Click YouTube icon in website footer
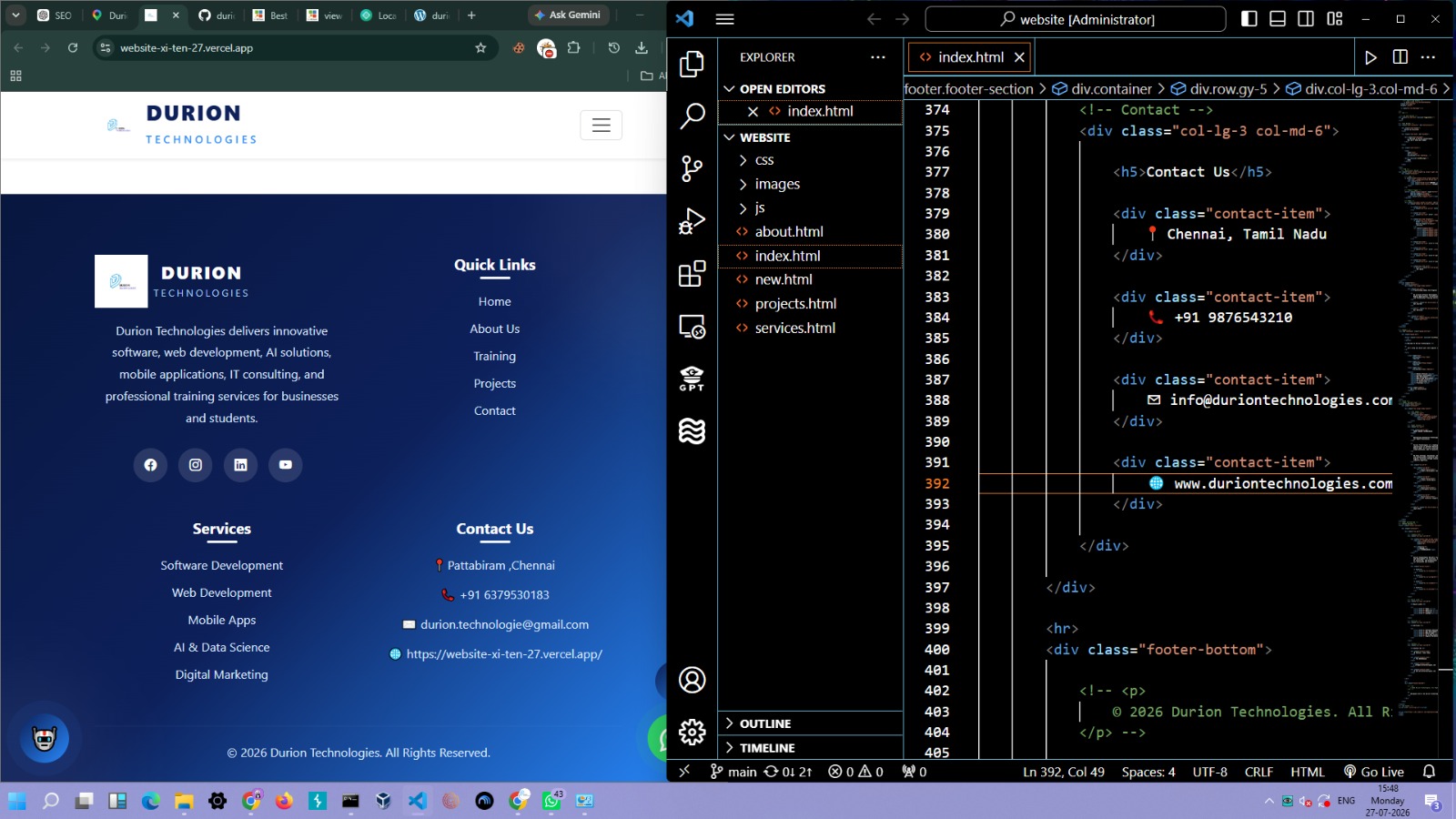1456x819 pixels. (x=286, y=465)
